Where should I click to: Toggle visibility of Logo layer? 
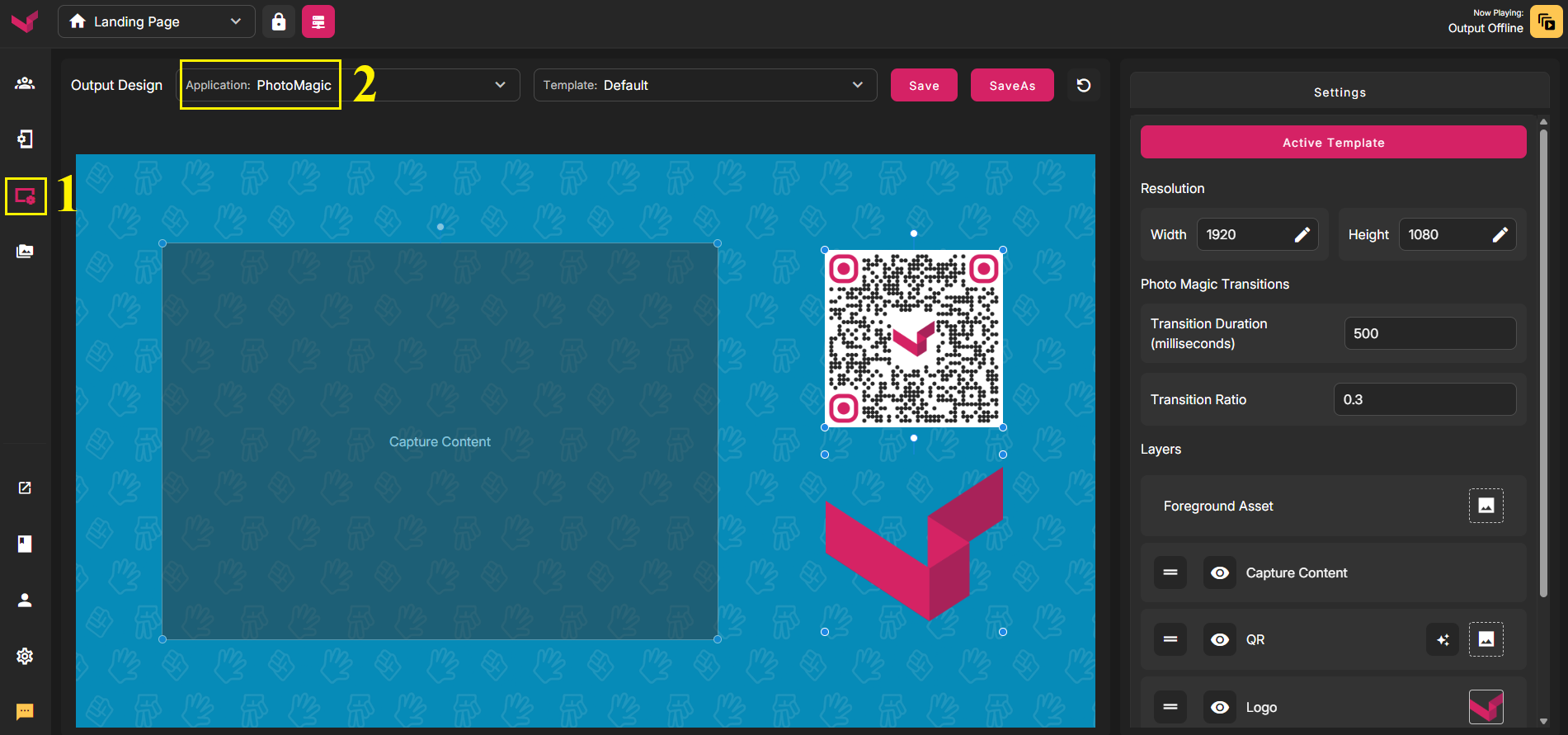[1220, 707]
